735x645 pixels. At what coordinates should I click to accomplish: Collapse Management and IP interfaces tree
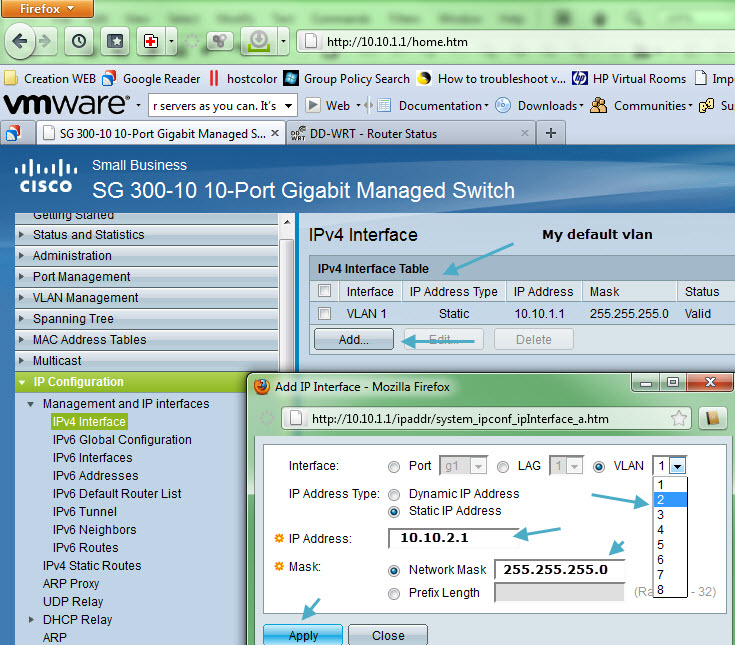[x=30, y=404]
